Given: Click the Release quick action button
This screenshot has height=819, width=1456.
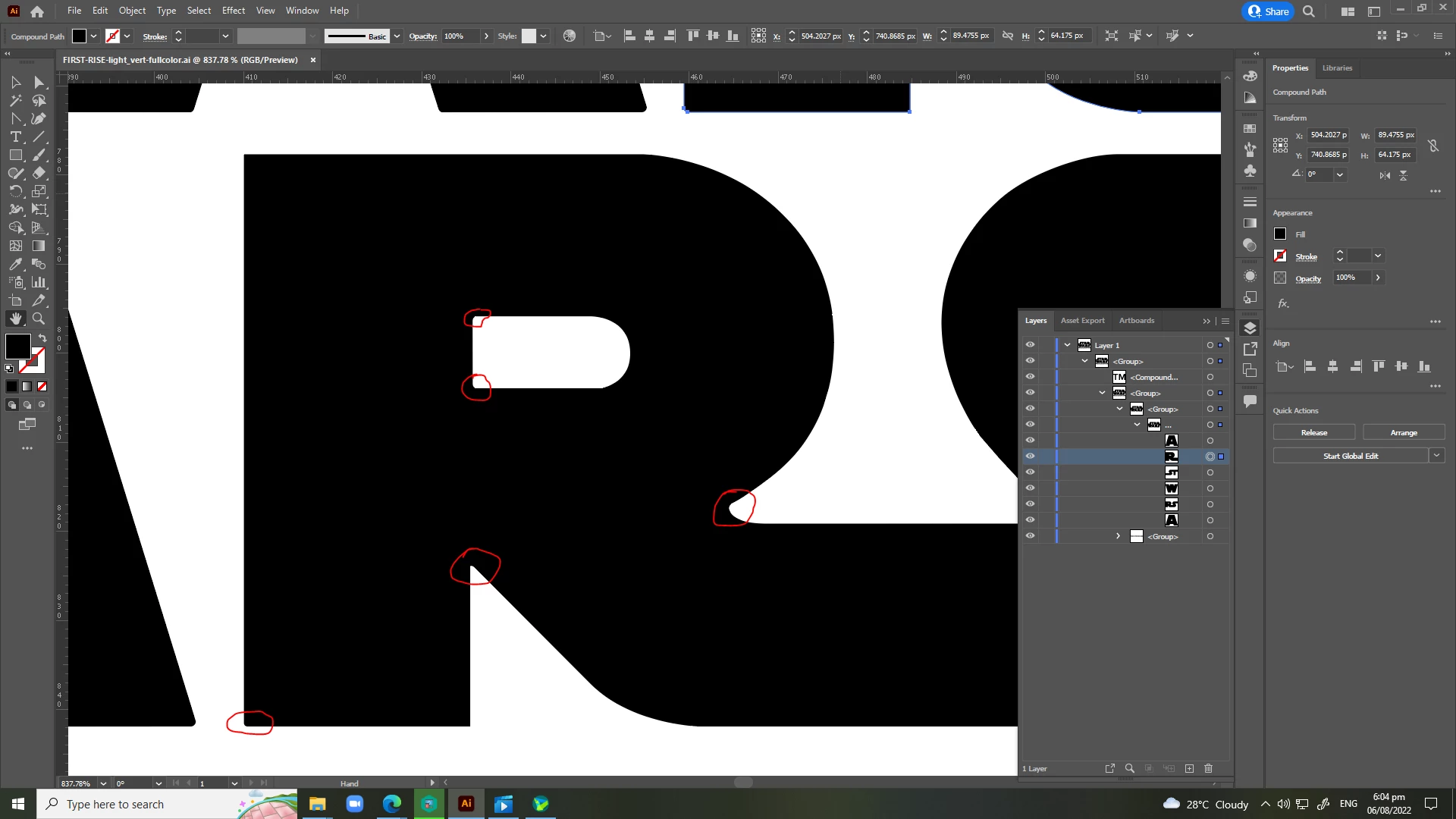Looking at the screenshot, I should tap(1313, 432).
